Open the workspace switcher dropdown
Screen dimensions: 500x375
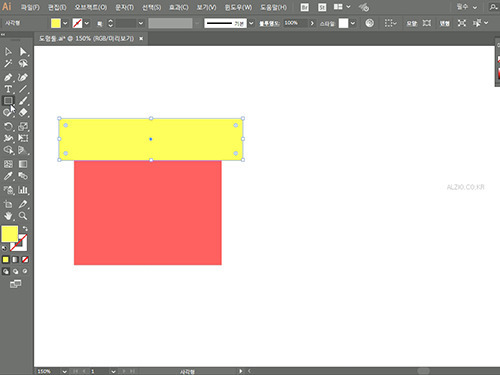tap(467, 7)
